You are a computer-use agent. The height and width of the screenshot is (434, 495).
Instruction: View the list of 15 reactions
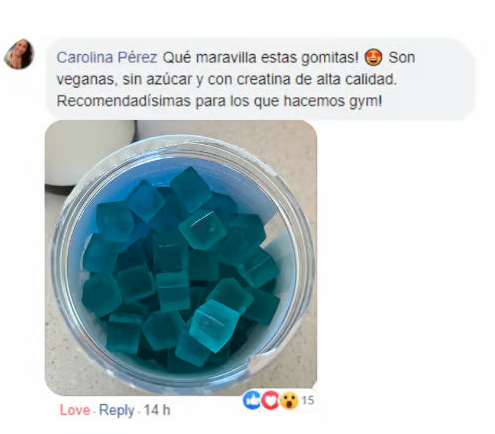(x=308, y=400)
